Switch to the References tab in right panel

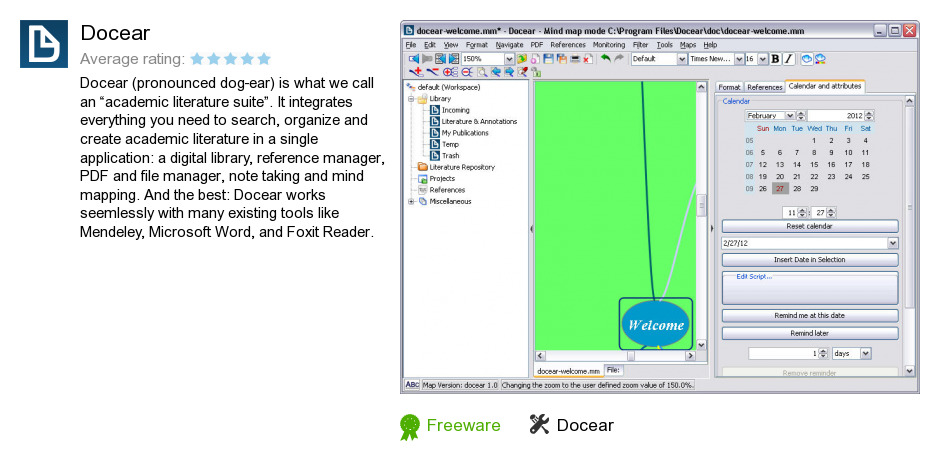coord(764,87)
